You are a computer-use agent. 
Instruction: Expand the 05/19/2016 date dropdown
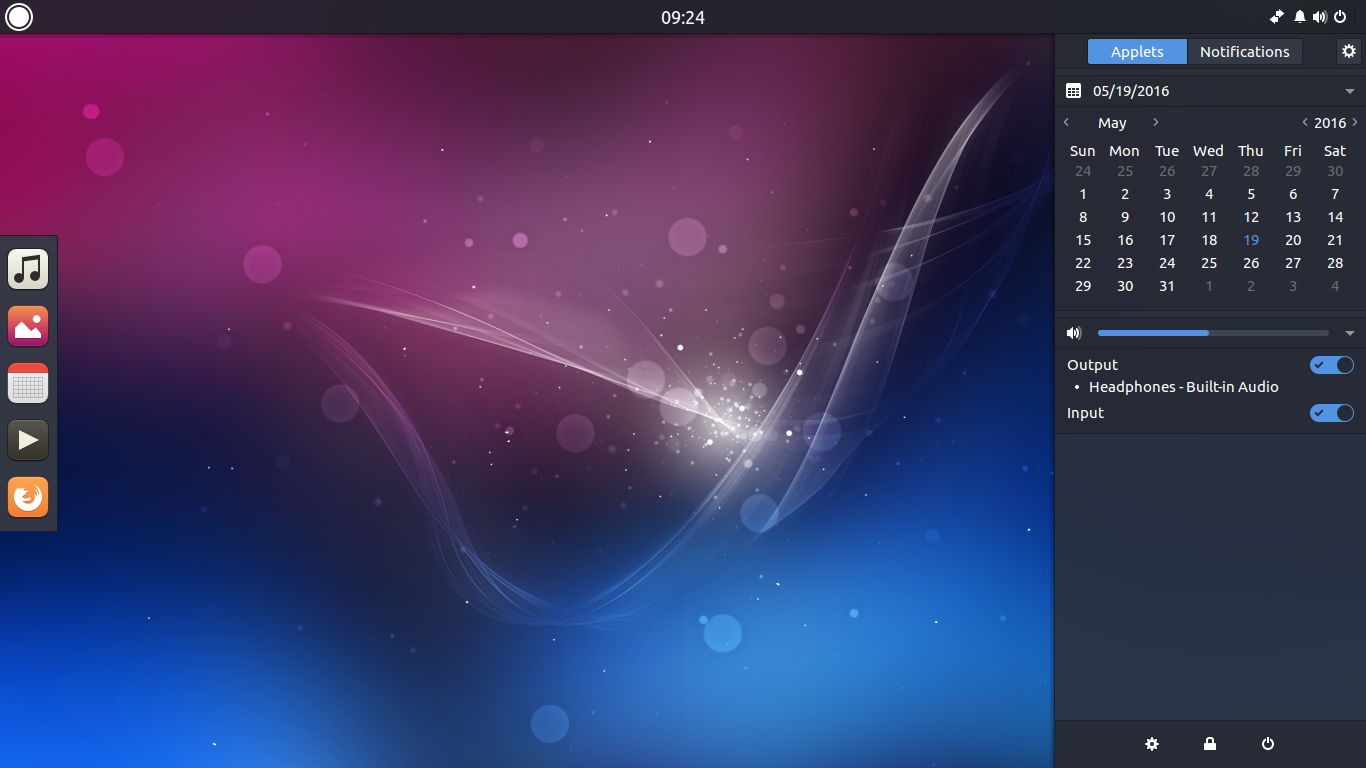[x=1350, y=90]
